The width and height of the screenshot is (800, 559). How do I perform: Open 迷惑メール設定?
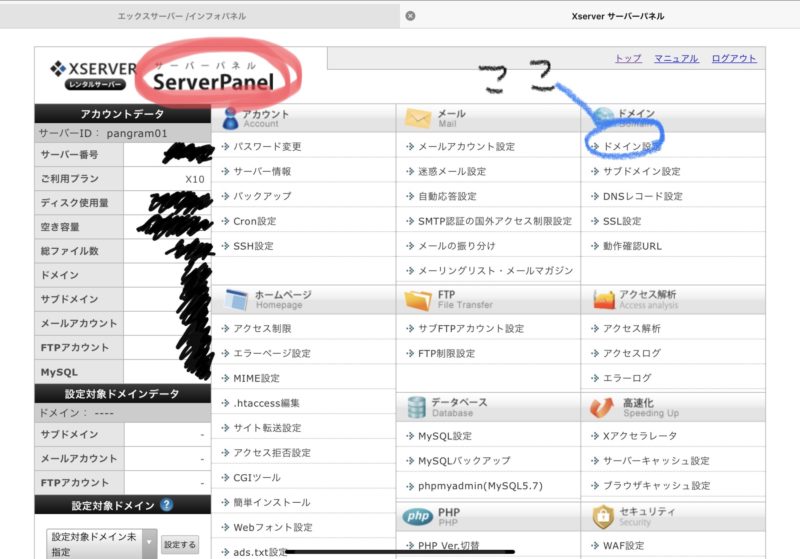[452, 171]
